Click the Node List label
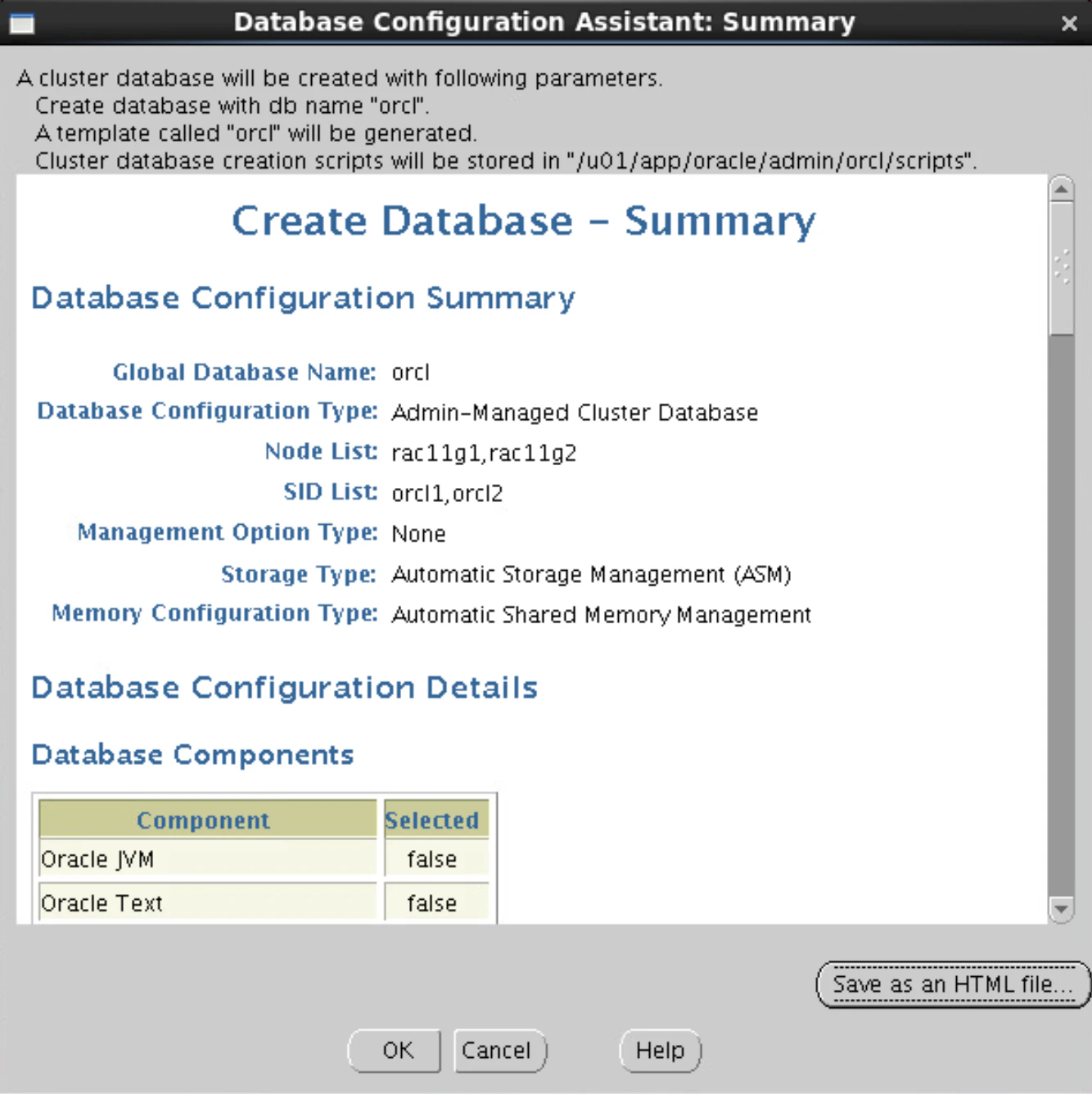 [321, 452]
